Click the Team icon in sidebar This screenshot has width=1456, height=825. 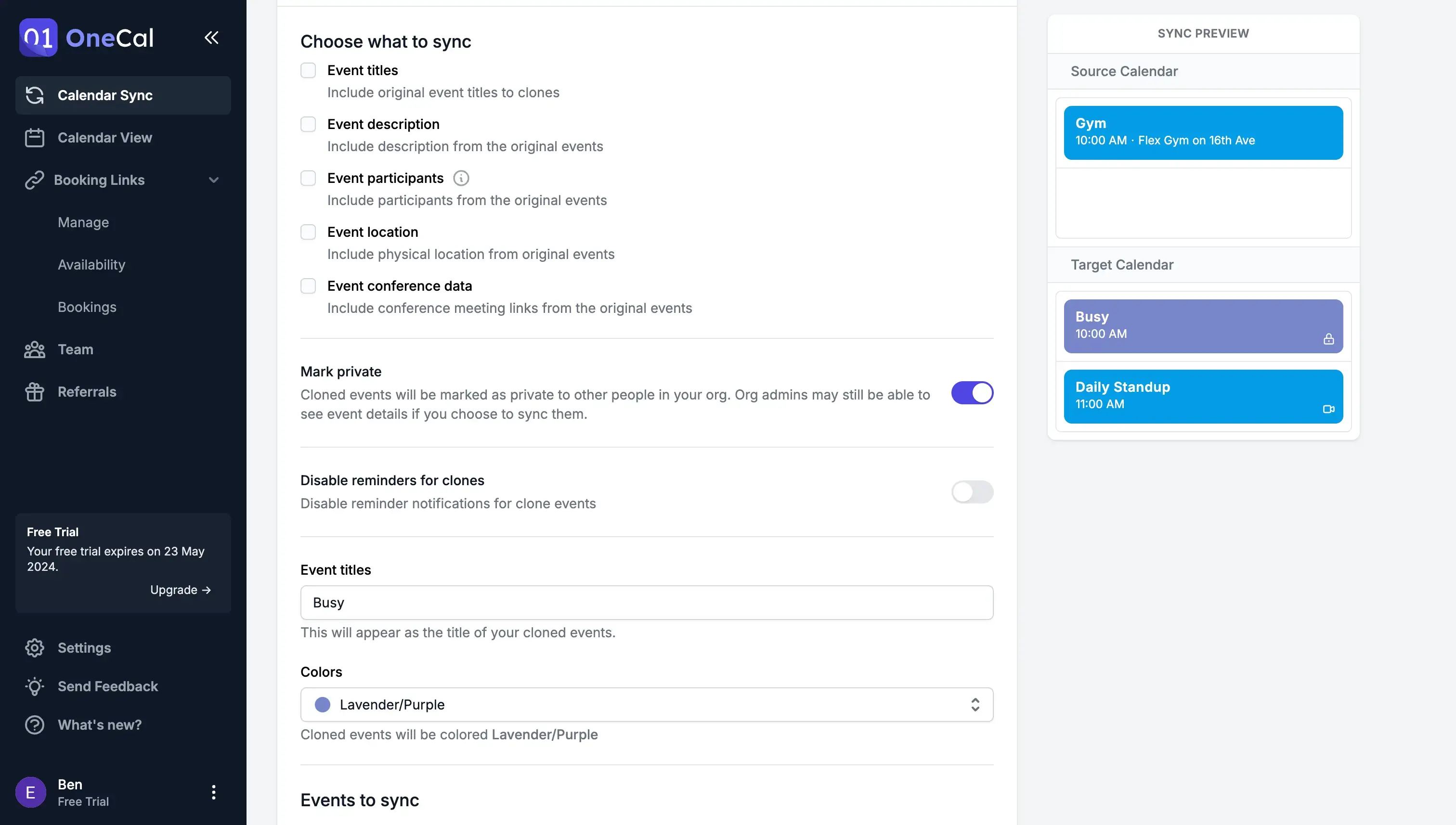coord(34,349)
